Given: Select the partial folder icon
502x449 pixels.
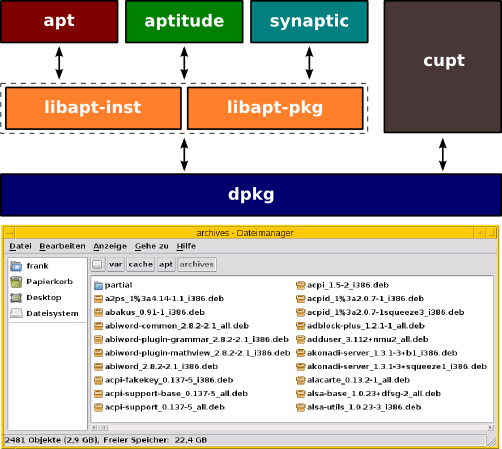Looking at the screenshot, I should click(98, 285).
